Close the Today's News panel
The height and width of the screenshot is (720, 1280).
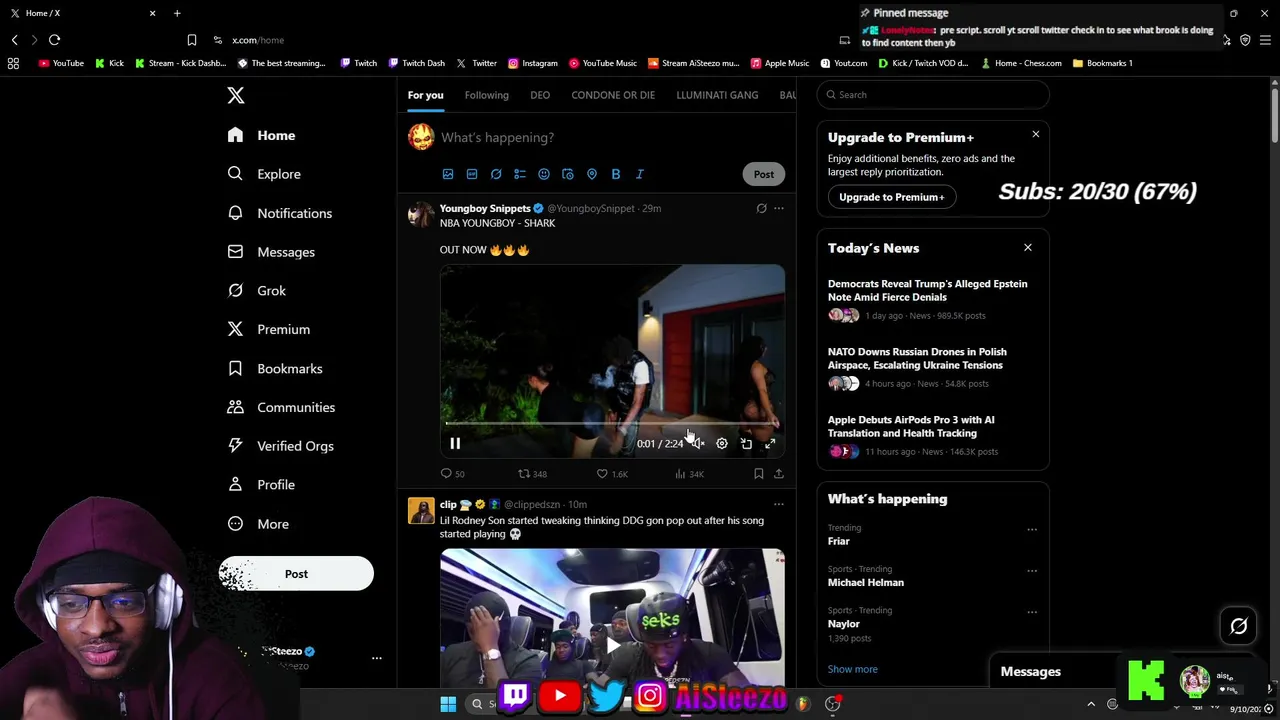[x=1027, y=247]
